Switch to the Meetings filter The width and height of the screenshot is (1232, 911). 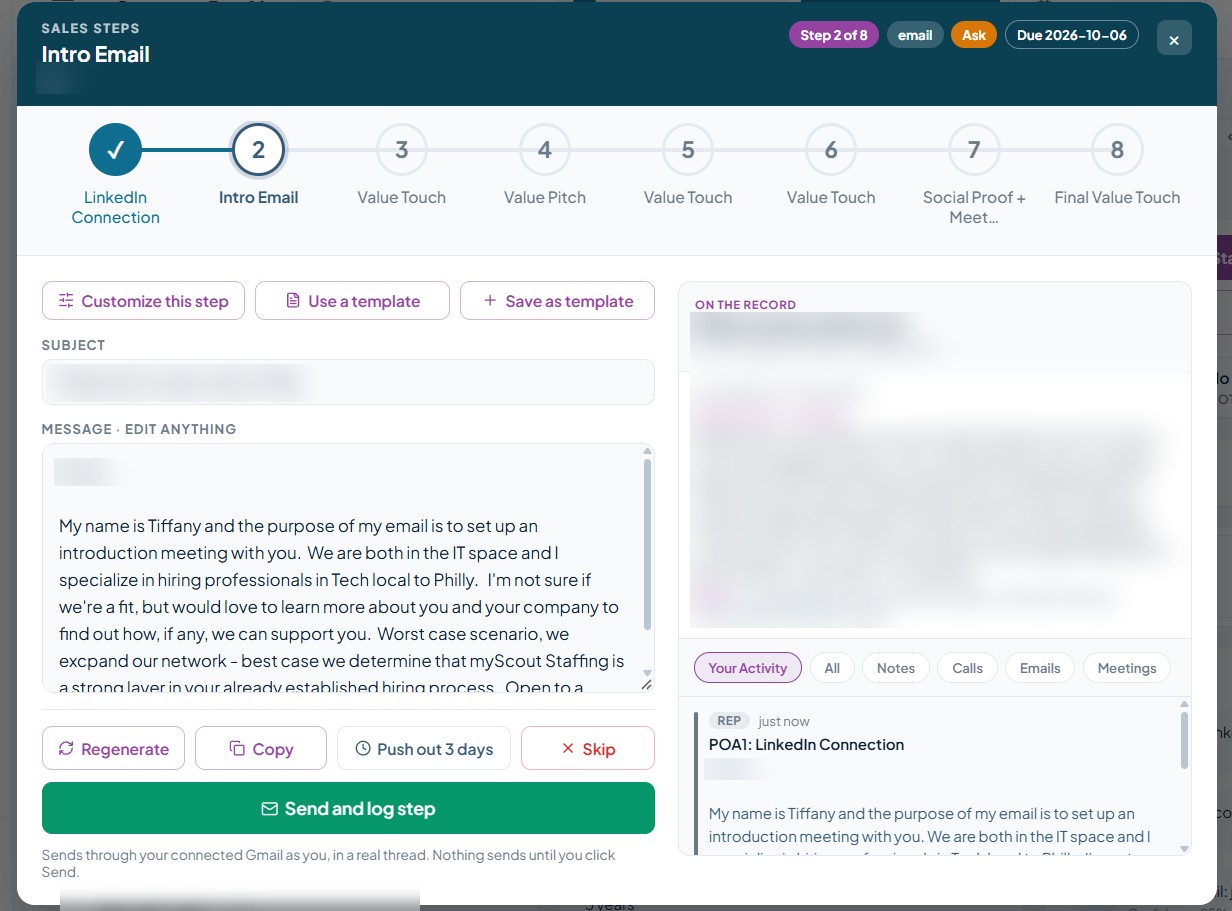tap(1127, 668)
